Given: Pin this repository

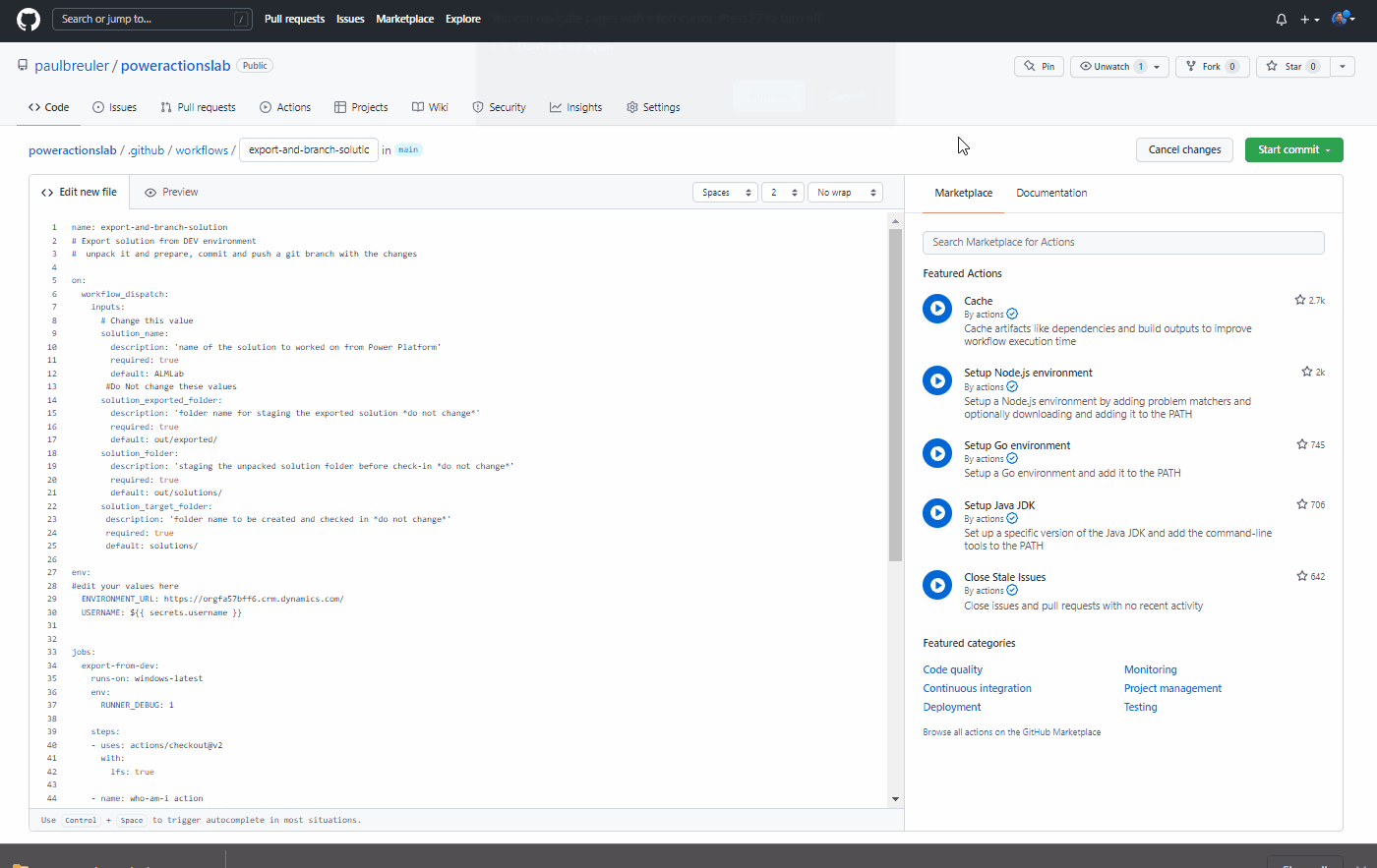Looking at the screenshot, I should click(1039, 66).
